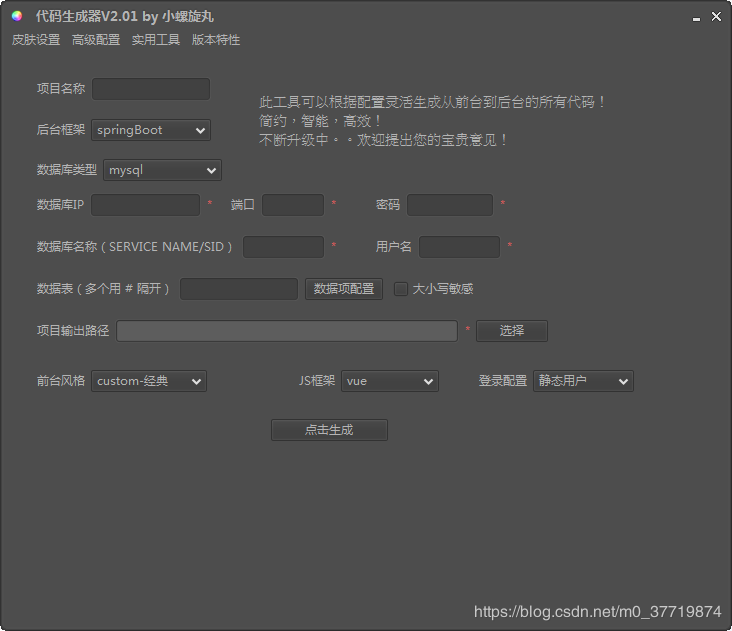732x631 pixels.
Task: Focus the 项目名称 input field
Action: (x=151, y=89)
